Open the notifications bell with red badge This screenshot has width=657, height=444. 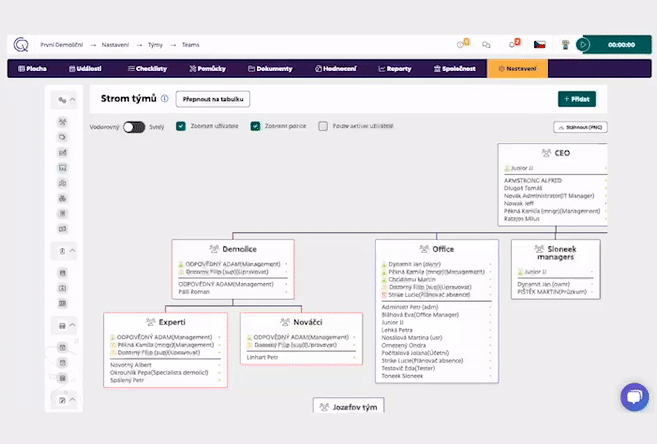(x=514, y=44)
